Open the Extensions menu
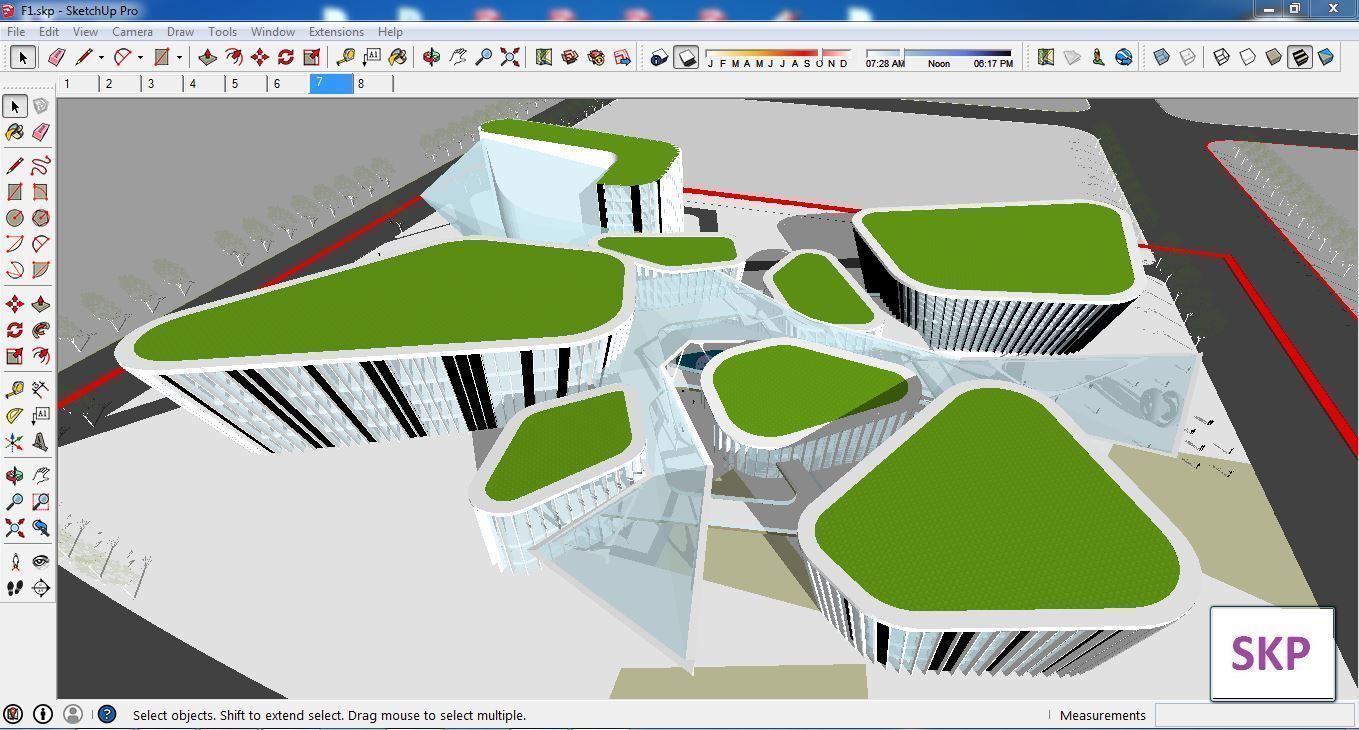Screen dimensions: 1359x730 (336, 32)
